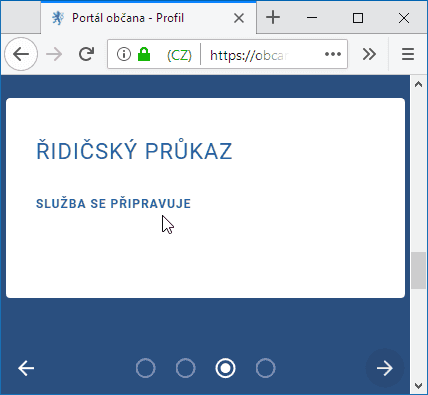Image resolution: width=428 pixels, height=395 pixels.
Task: Maximize the browser window
Action: [x=358, y=18]
